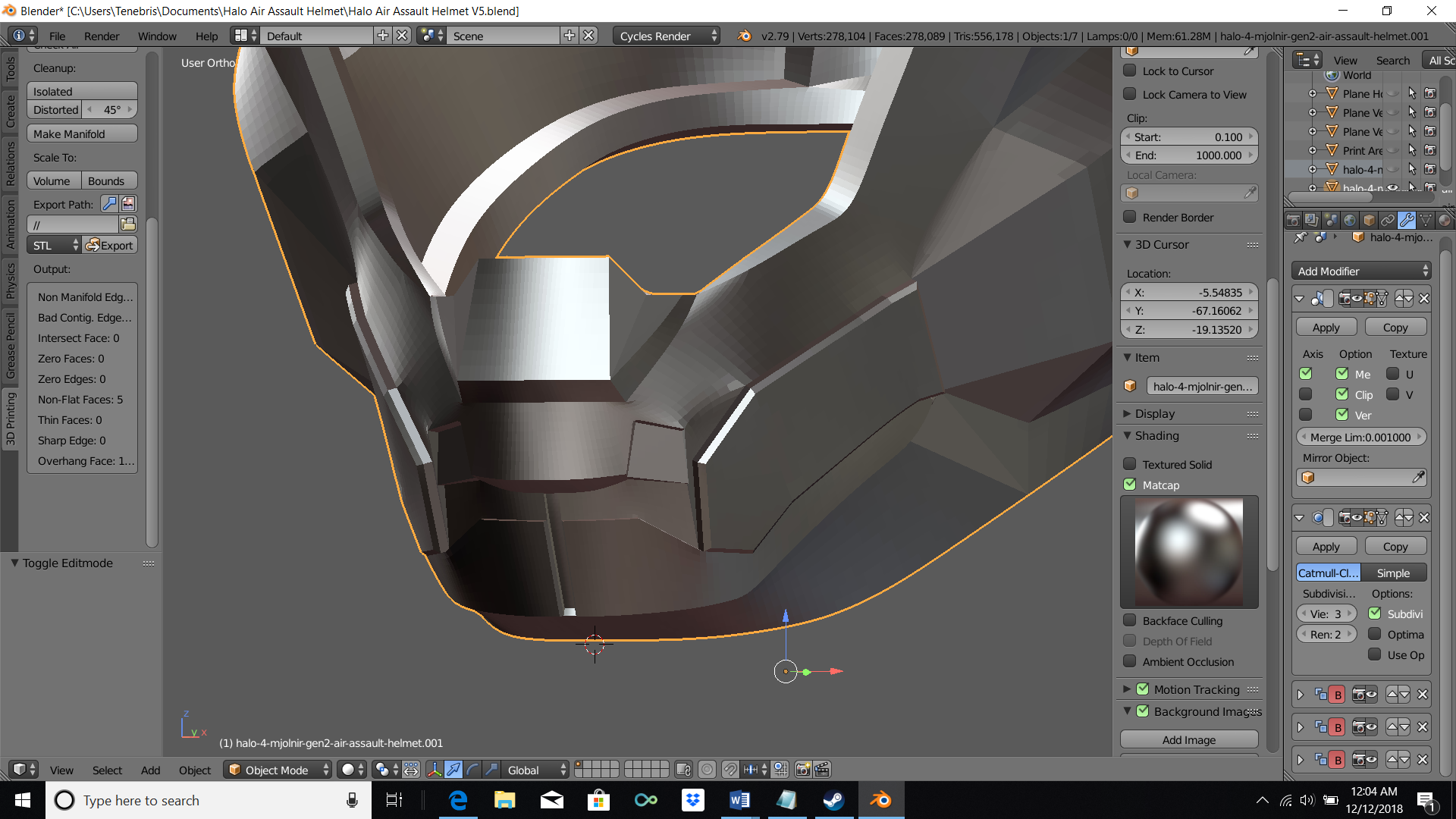Image resolution: width=1456 pixels, height=819 pixels.
Task: Click OpenGL render animation clapper icon
Action: (x=822, y=770)
